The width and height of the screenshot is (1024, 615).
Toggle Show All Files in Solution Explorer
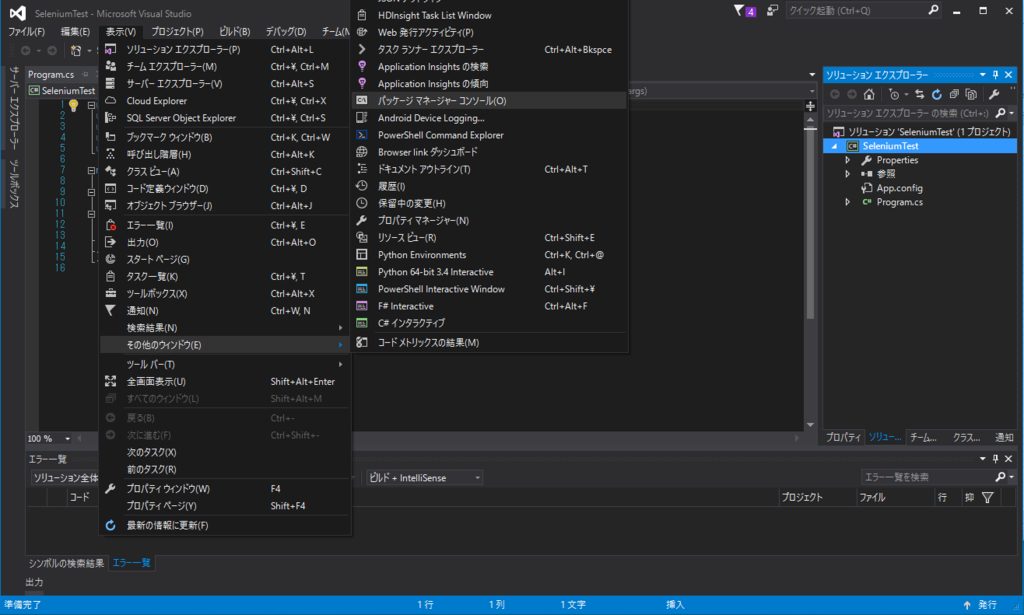point(971,95)
